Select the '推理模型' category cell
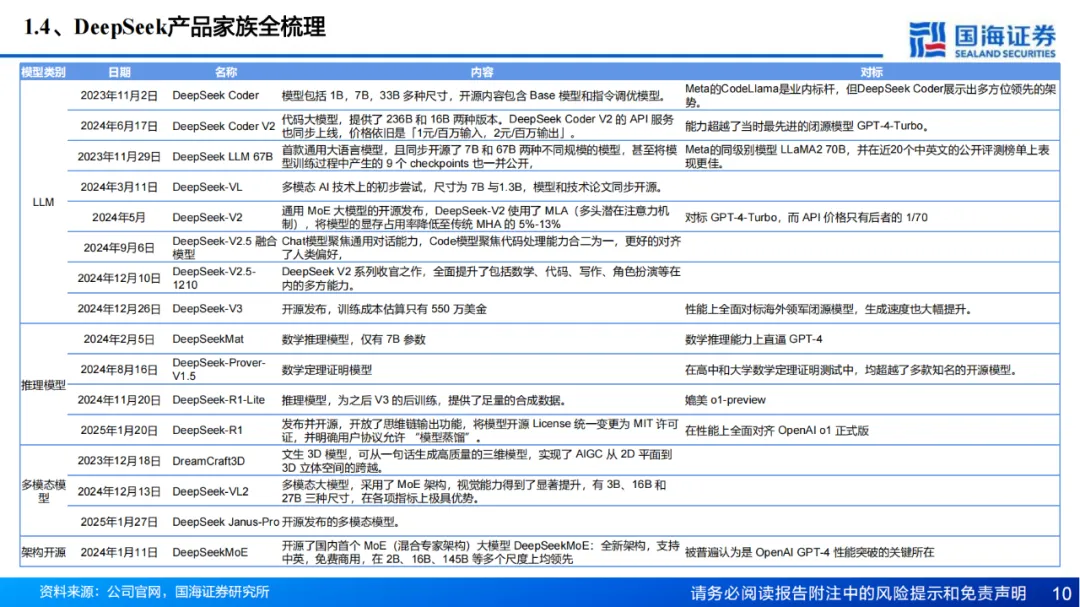The height and width of the screenshot is (607, 1080). pos(43,385)
